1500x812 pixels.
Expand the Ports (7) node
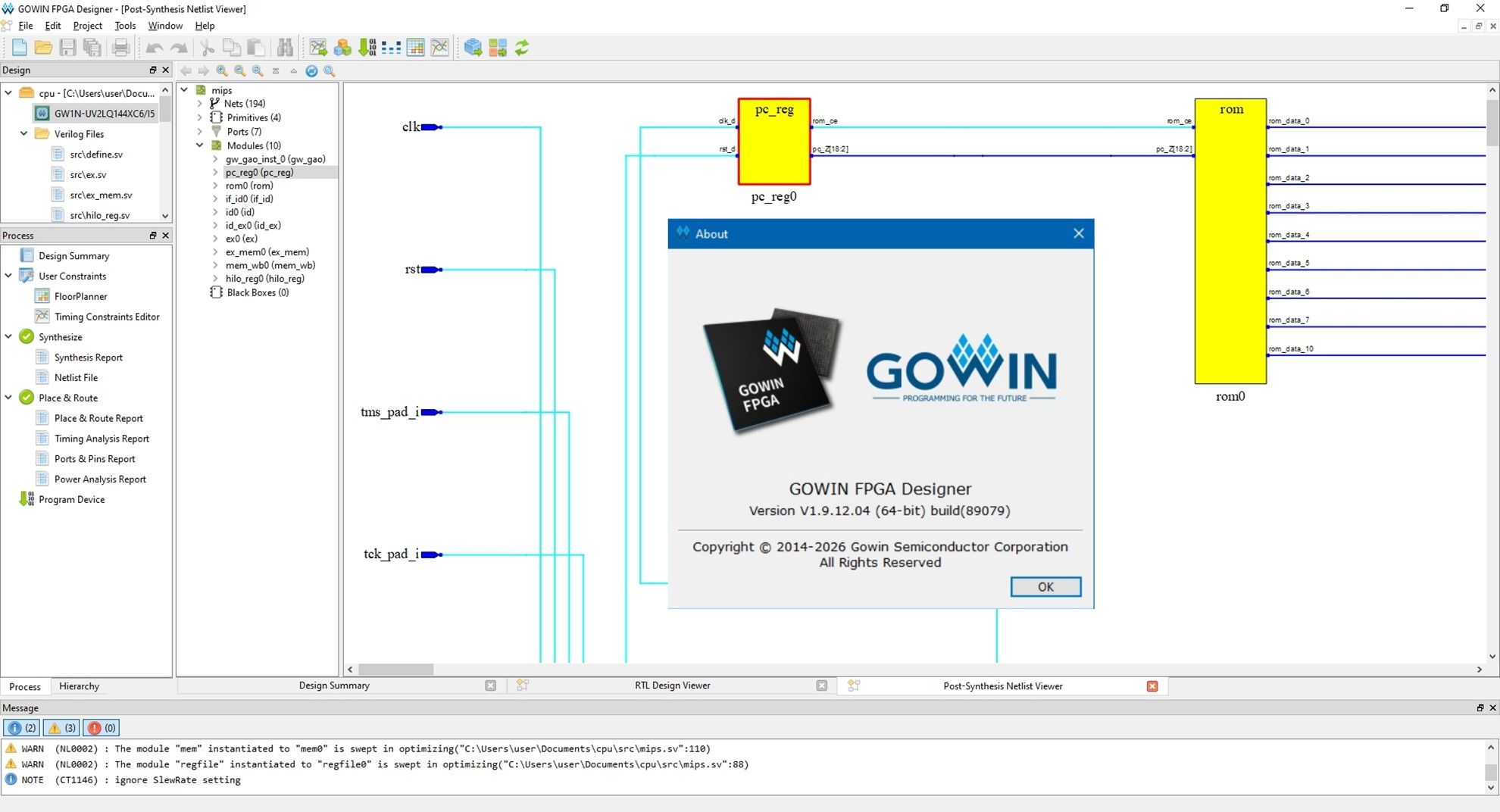200,132
